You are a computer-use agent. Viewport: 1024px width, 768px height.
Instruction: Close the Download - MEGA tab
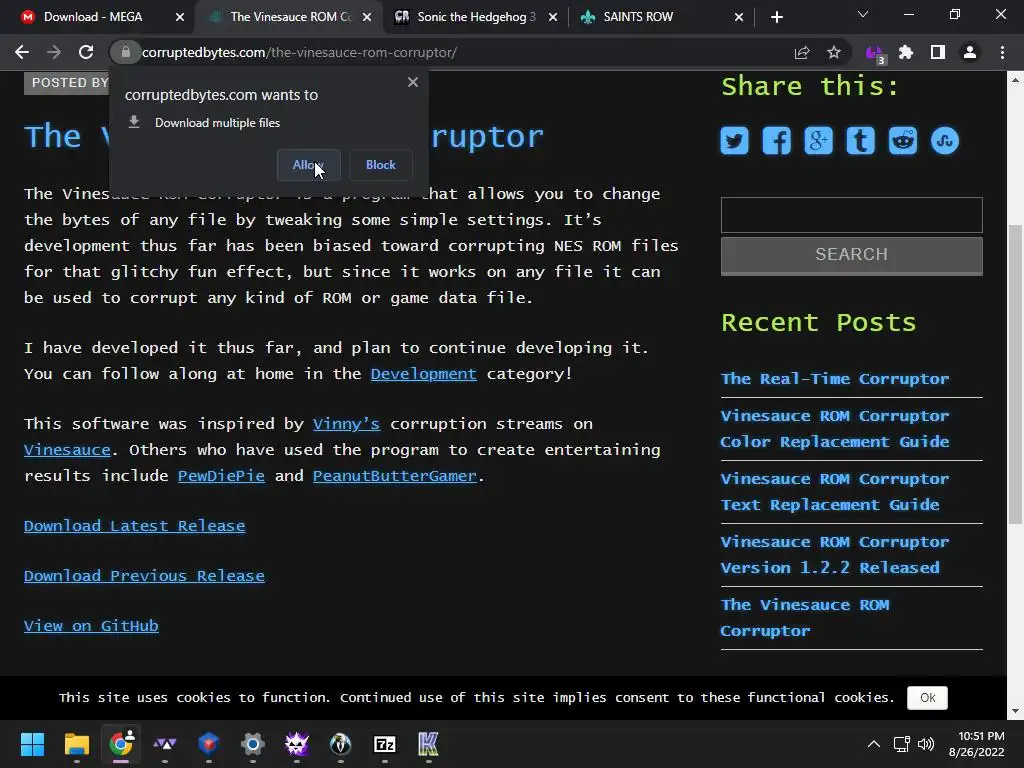pos(180,18)
